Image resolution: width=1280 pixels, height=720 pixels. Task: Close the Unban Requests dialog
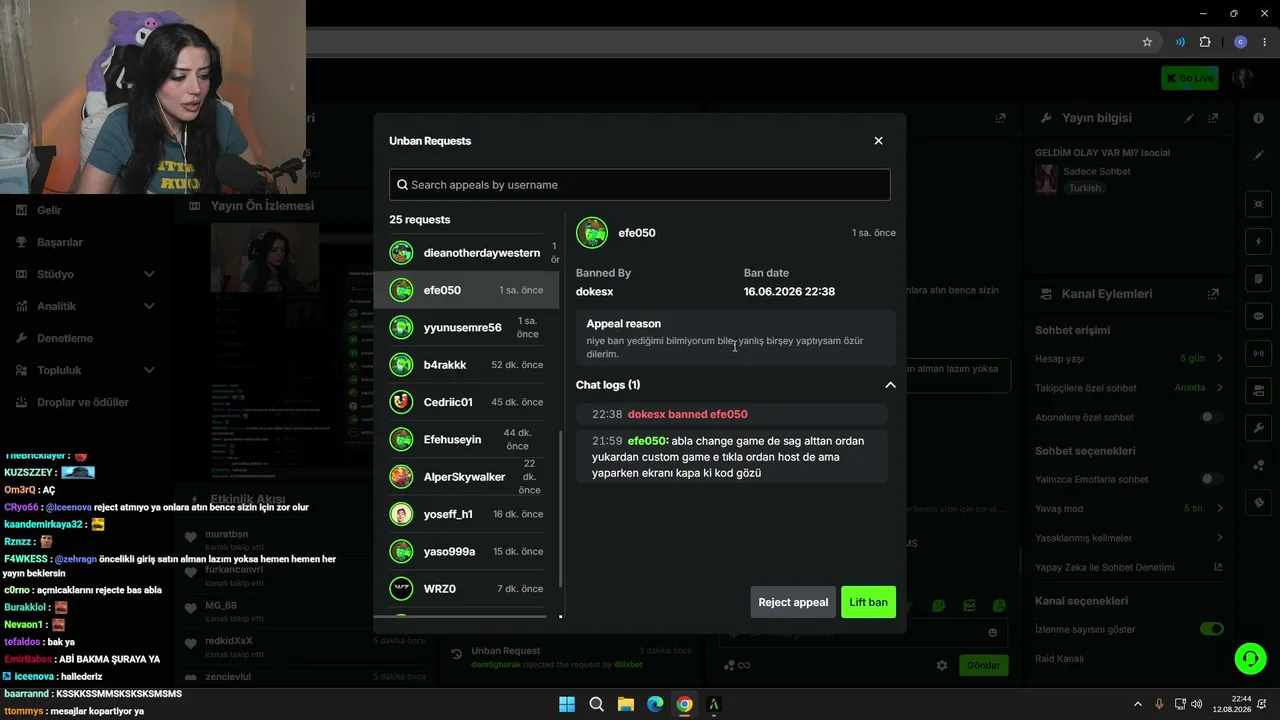[878, 141]
